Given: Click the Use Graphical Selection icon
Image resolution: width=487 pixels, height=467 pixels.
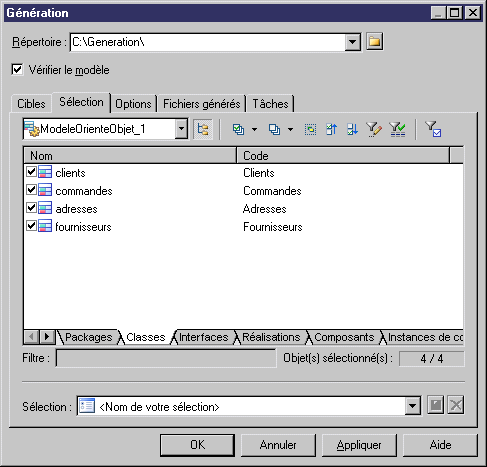Looking at the screenshot, I should click(310, 129).
